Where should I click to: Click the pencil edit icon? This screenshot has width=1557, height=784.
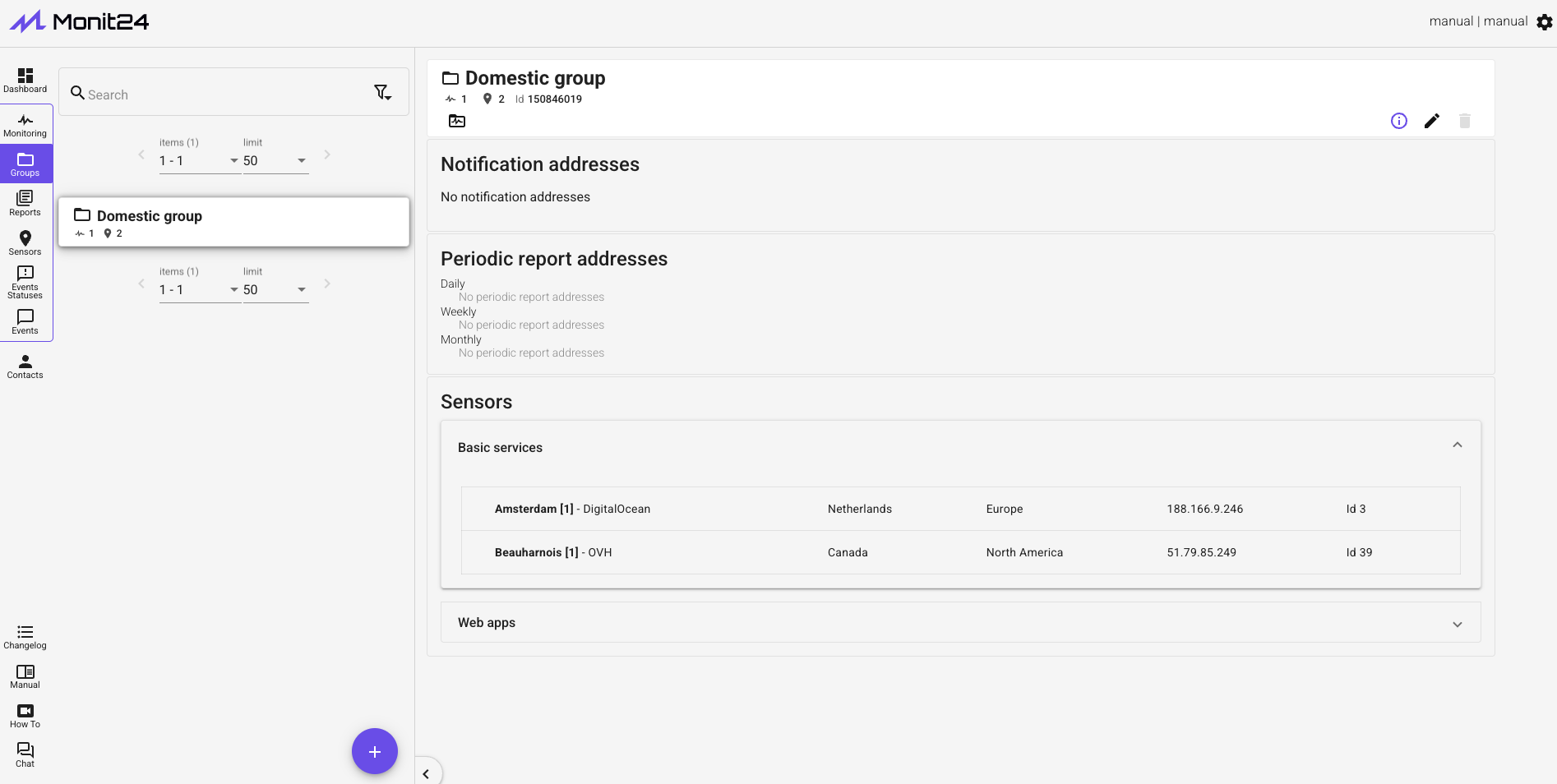pyautogui.click(x=1431, y=121)
